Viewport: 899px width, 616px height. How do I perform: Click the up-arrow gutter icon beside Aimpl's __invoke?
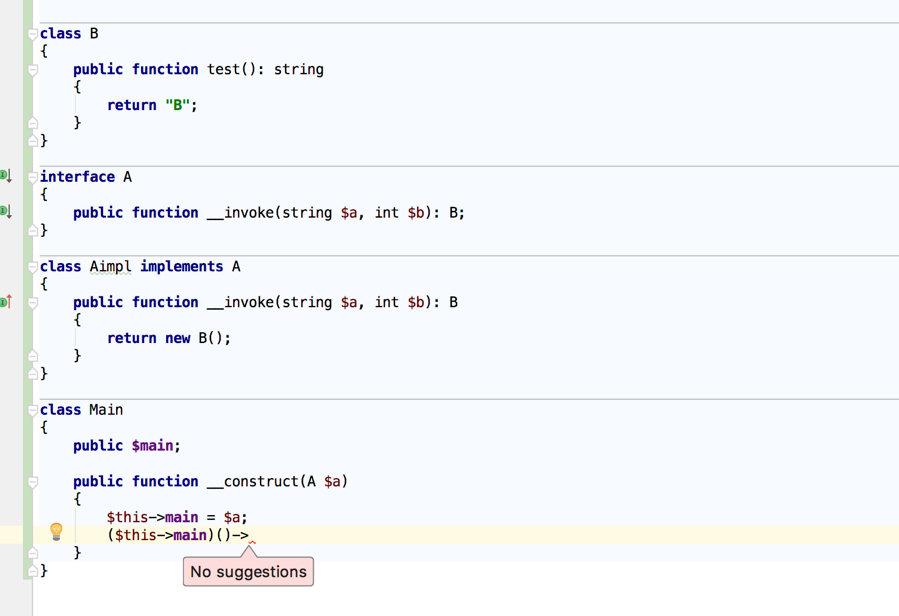tap(5, 302)
